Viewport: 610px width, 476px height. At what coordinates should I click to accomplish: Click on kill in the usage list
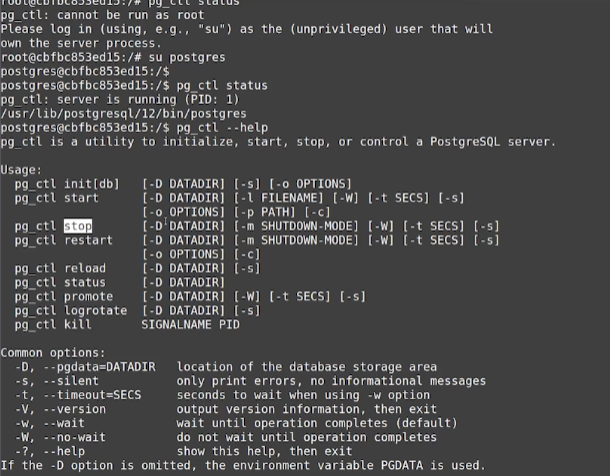point(77,324)
